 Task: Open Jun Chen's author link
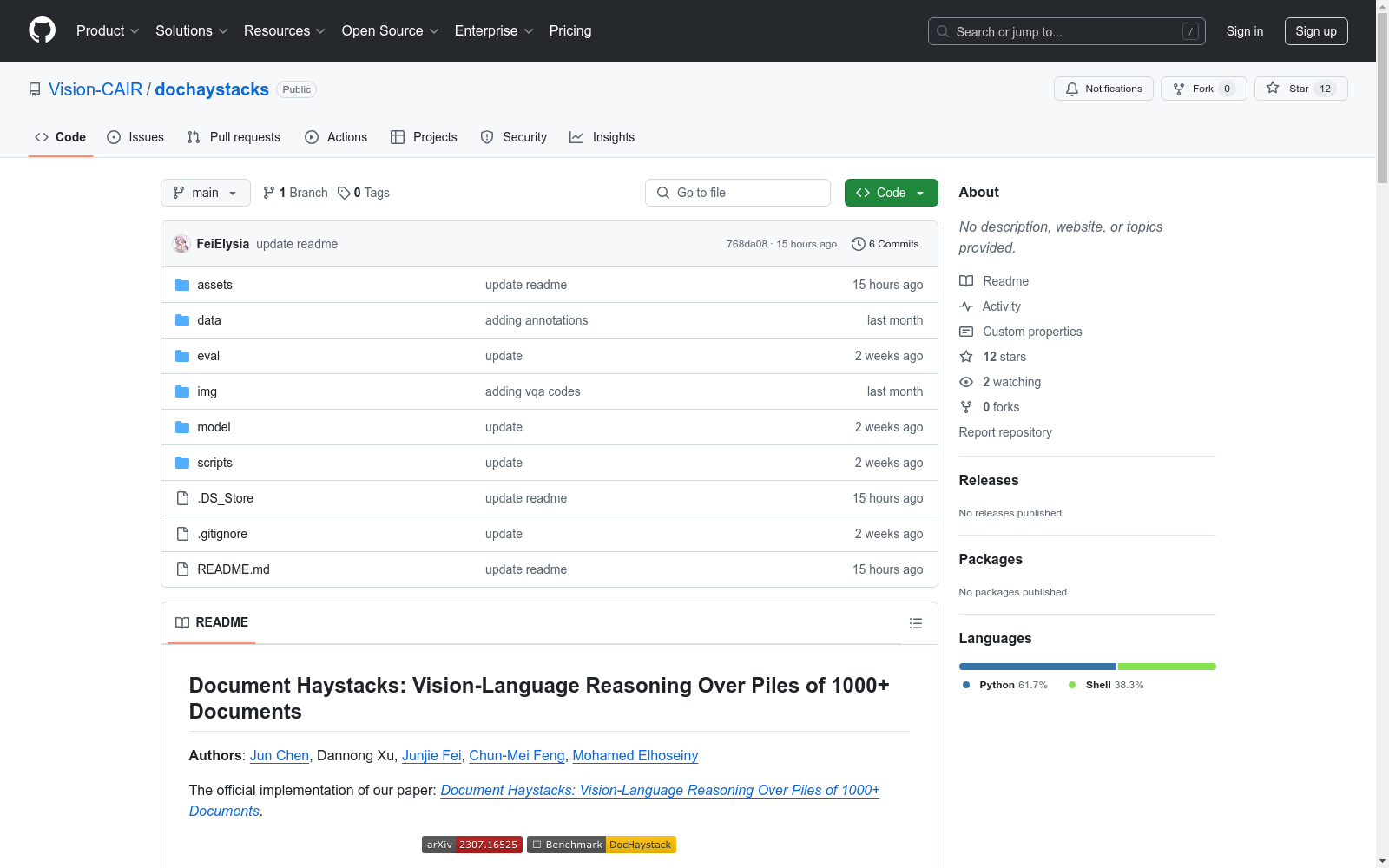pyautogui.click(x=280, y=755)
